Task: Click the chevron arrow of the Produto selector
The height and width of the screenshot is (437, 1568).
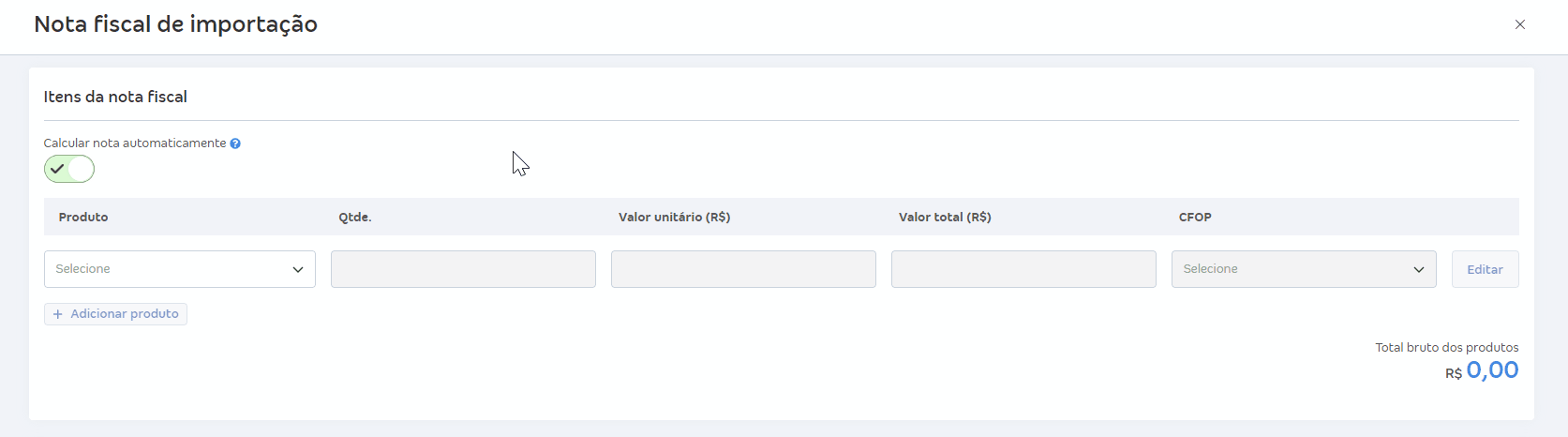Action: coord(298,270)
